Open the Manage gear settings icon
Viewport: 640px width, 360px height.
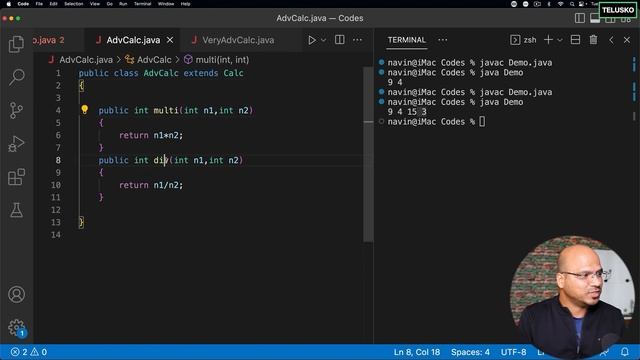pos(16,327)
